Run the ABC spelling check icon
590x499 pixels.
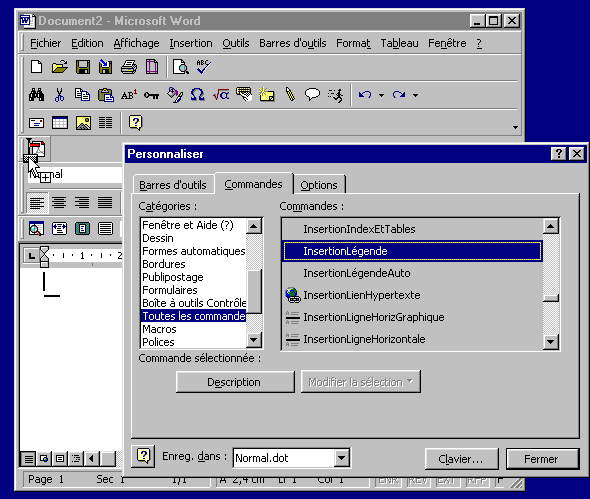[204, 67]
